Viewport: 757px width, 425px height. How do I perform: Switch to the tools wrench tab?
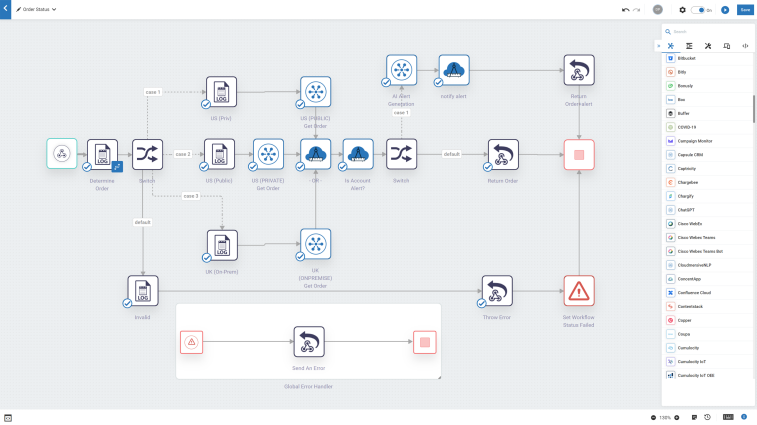coord(708,46)
